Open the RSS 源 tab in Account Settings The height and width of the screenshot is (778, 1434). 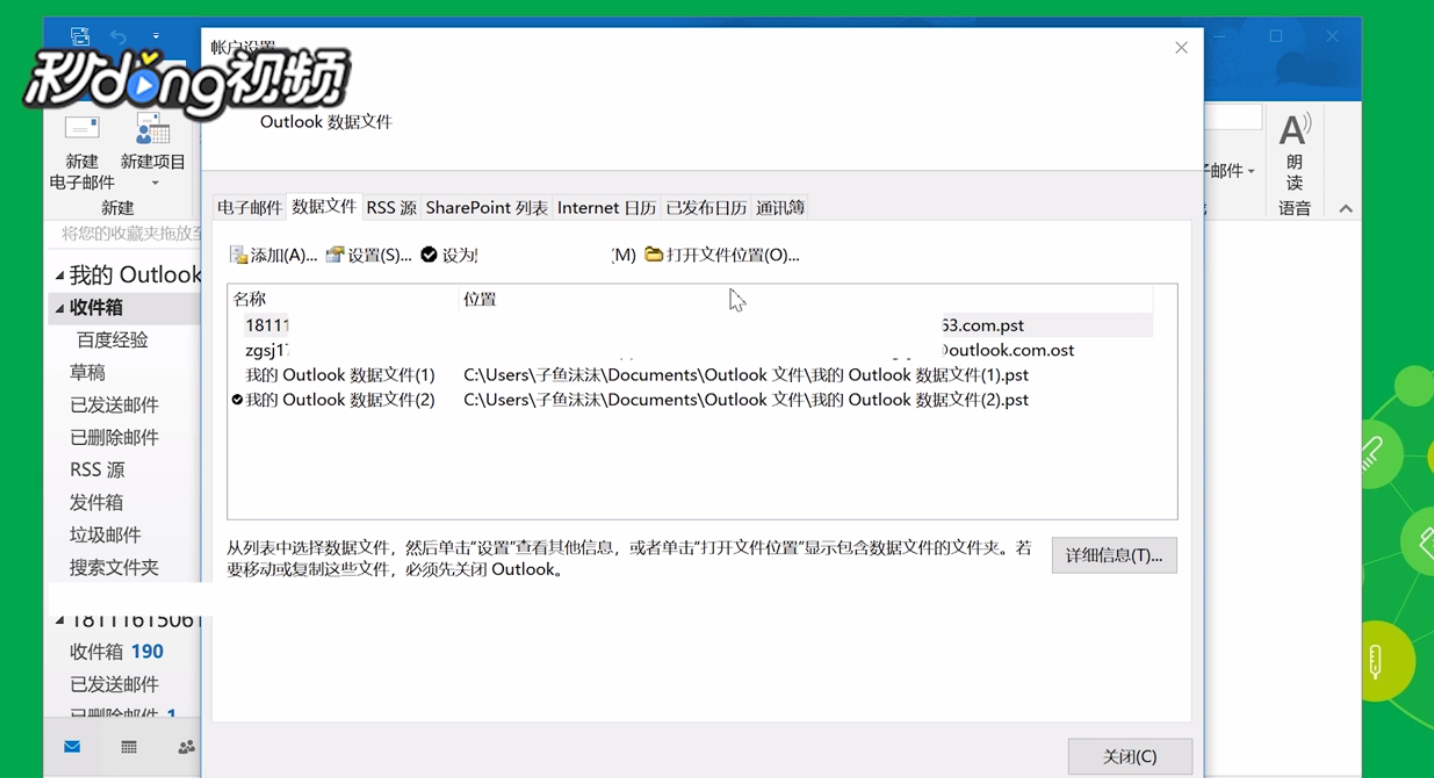pos(391,207)
